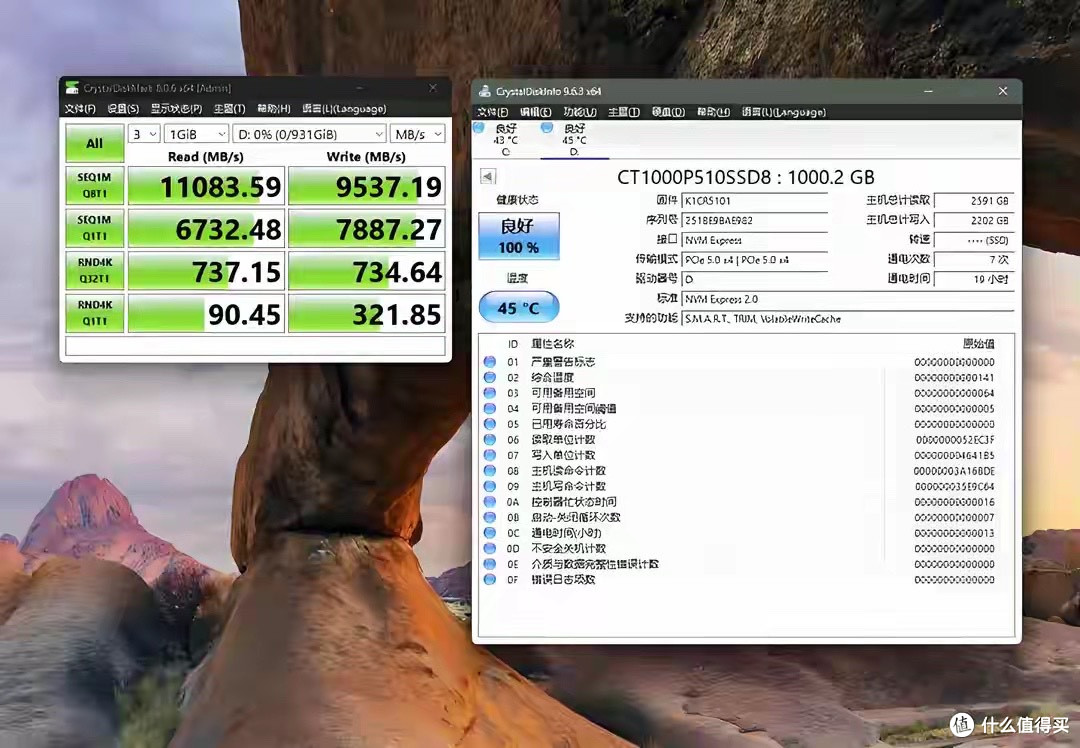The image size is (1080, 748).
Task: Open 文件(F) menu in CrystalDiskMark
Action: coord(80,109)
